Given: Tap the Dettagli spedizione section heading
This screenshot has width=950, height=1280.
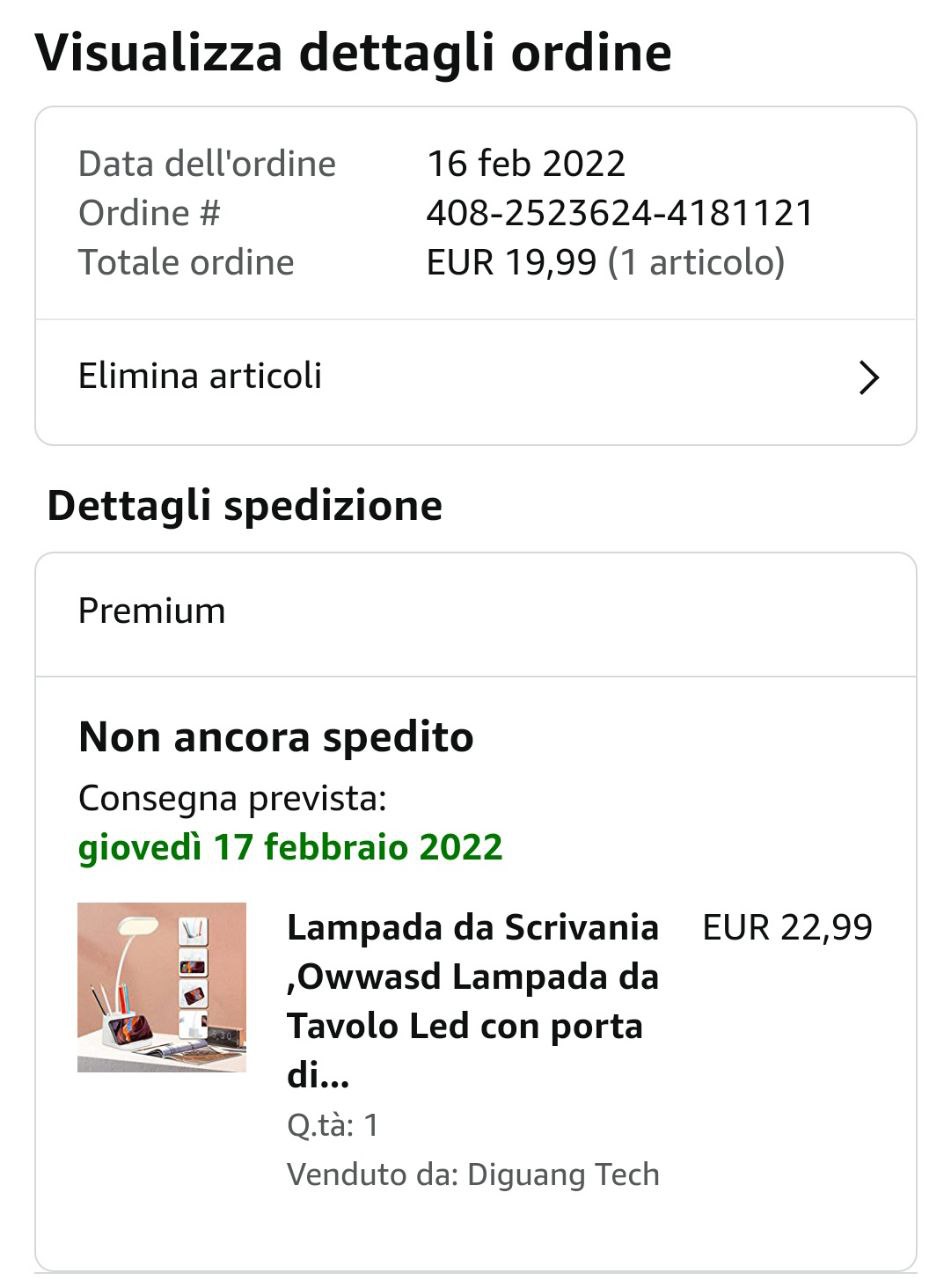Looking at the screenshot, I should (x=245, y=506).
